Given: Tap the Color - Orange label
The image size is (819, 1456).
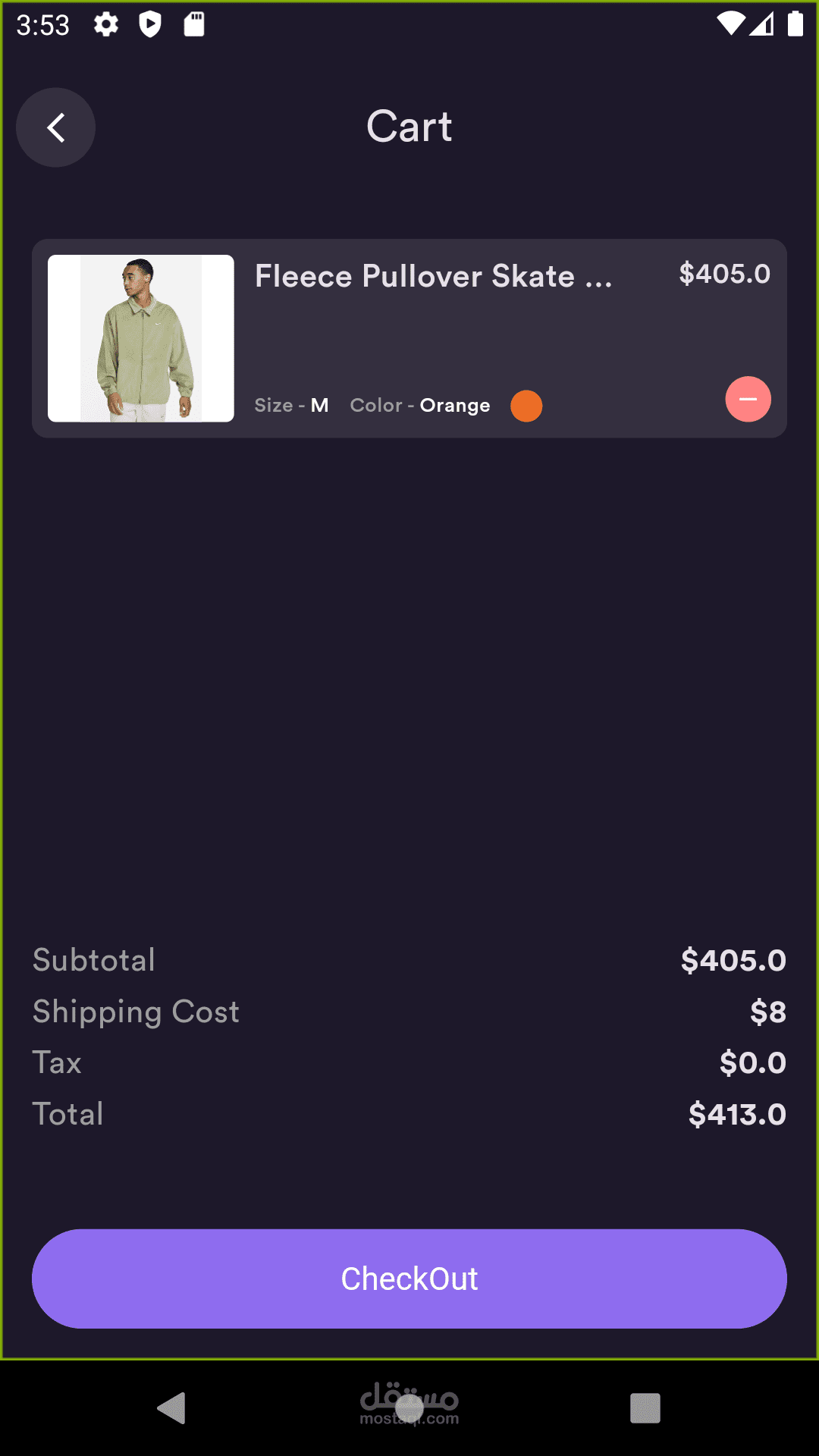Looking at the screenshot, I should pyautogui.click(x=420, y=405).
